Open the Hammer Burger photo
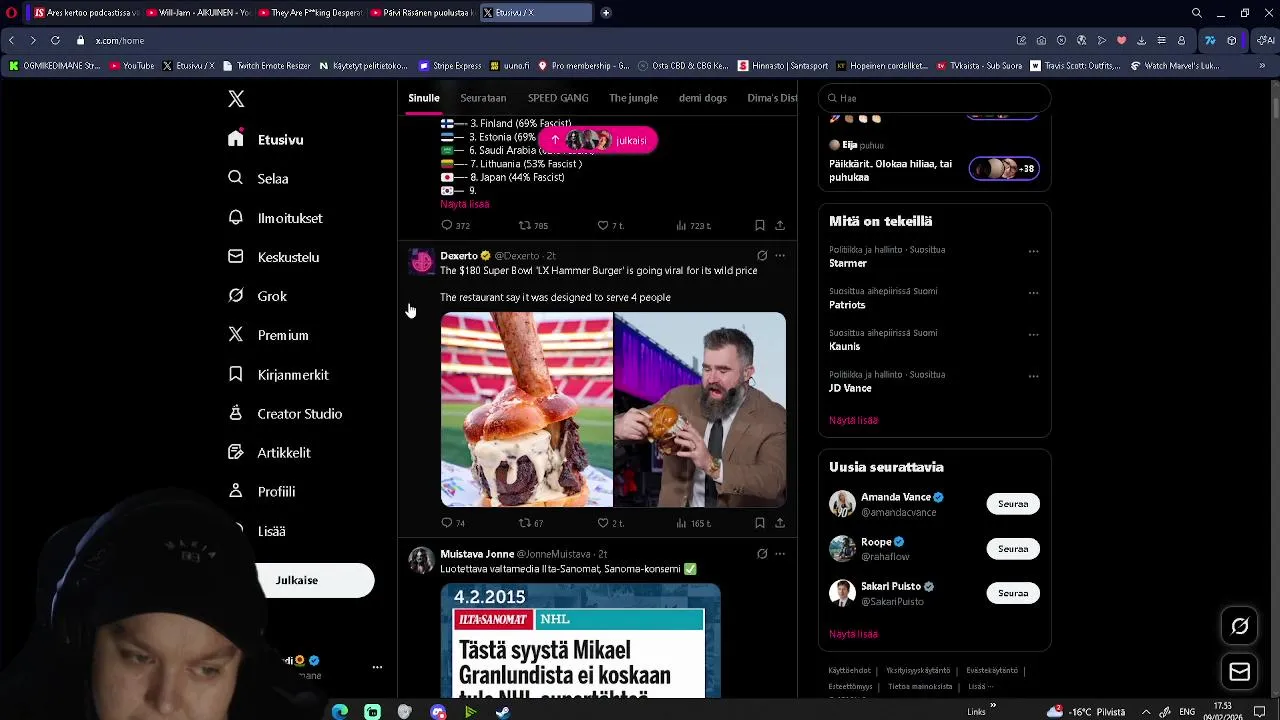This screenshot has width=1280, height=720. [527, 410]
